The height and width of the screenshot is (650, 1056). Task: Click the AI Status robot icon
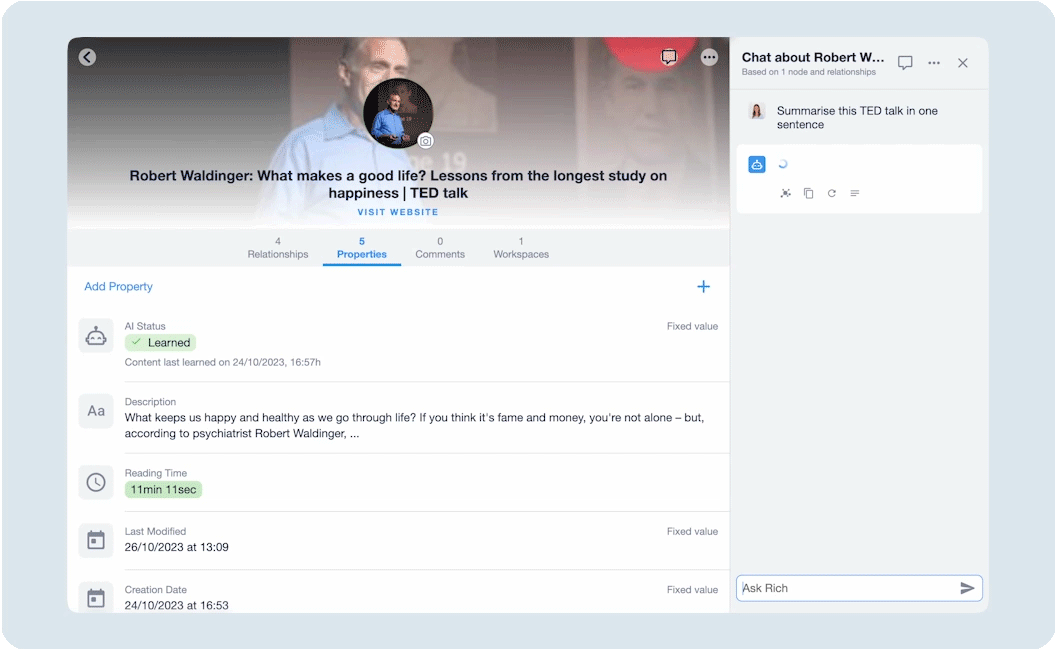(x=96, y=337)
